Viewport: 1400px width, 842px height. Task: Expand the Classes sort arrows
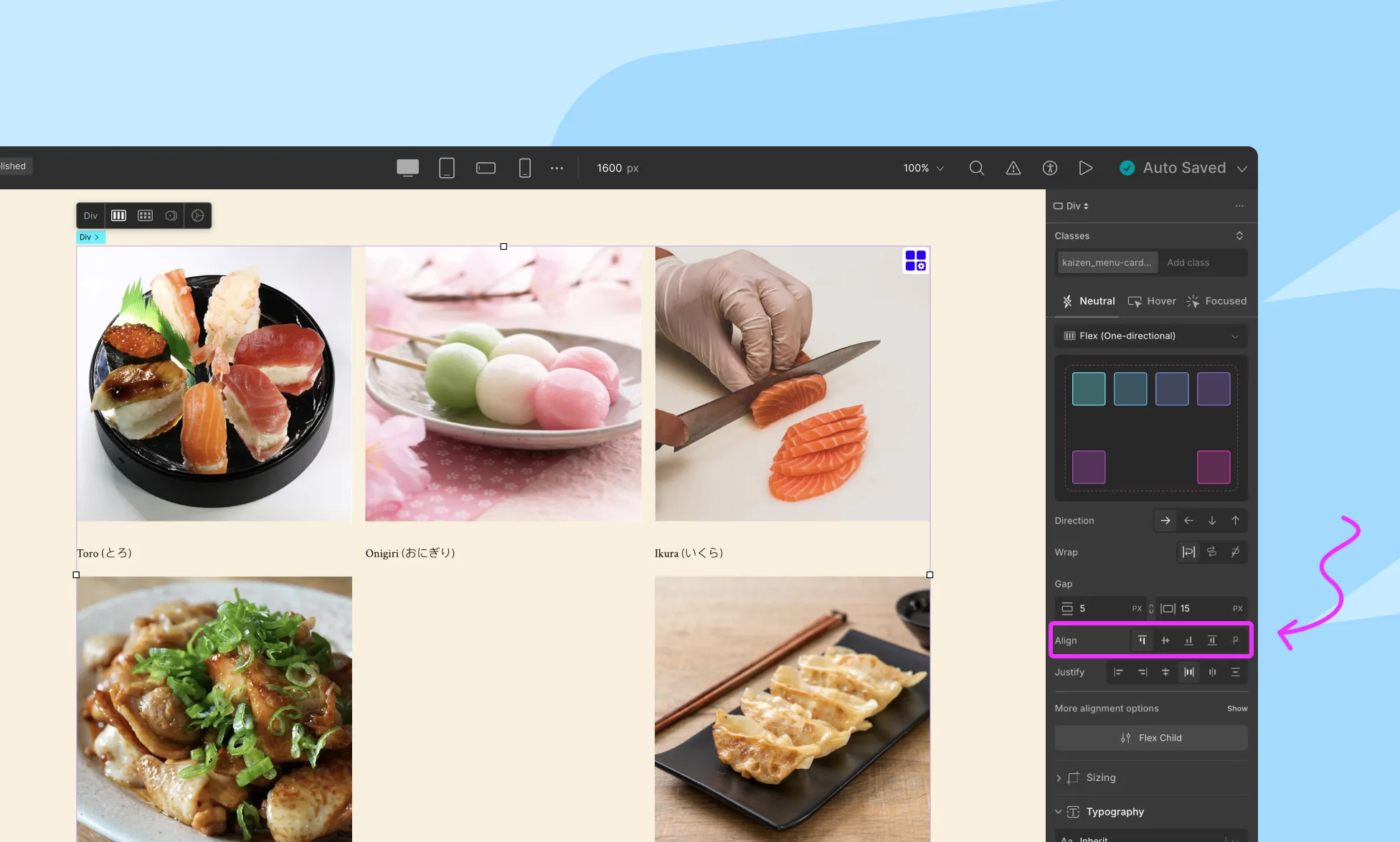coord(1239,236)
